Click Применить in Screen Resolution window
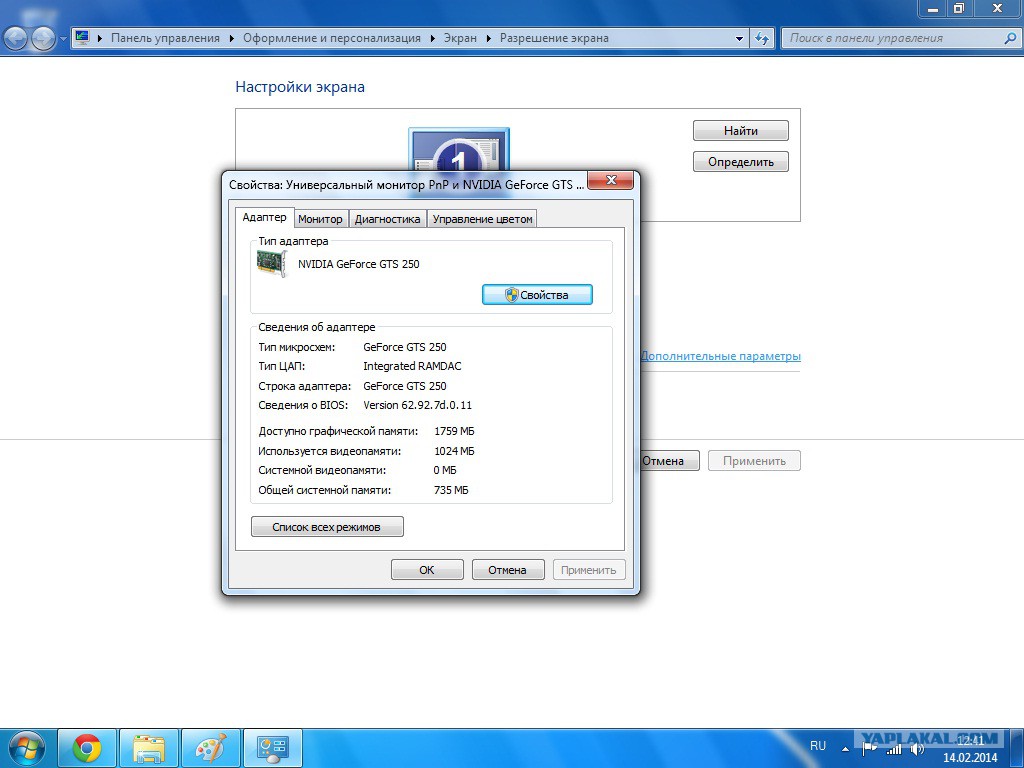Image resolution: width=1024 pixels, height=768 pixels. click(754, 460)
